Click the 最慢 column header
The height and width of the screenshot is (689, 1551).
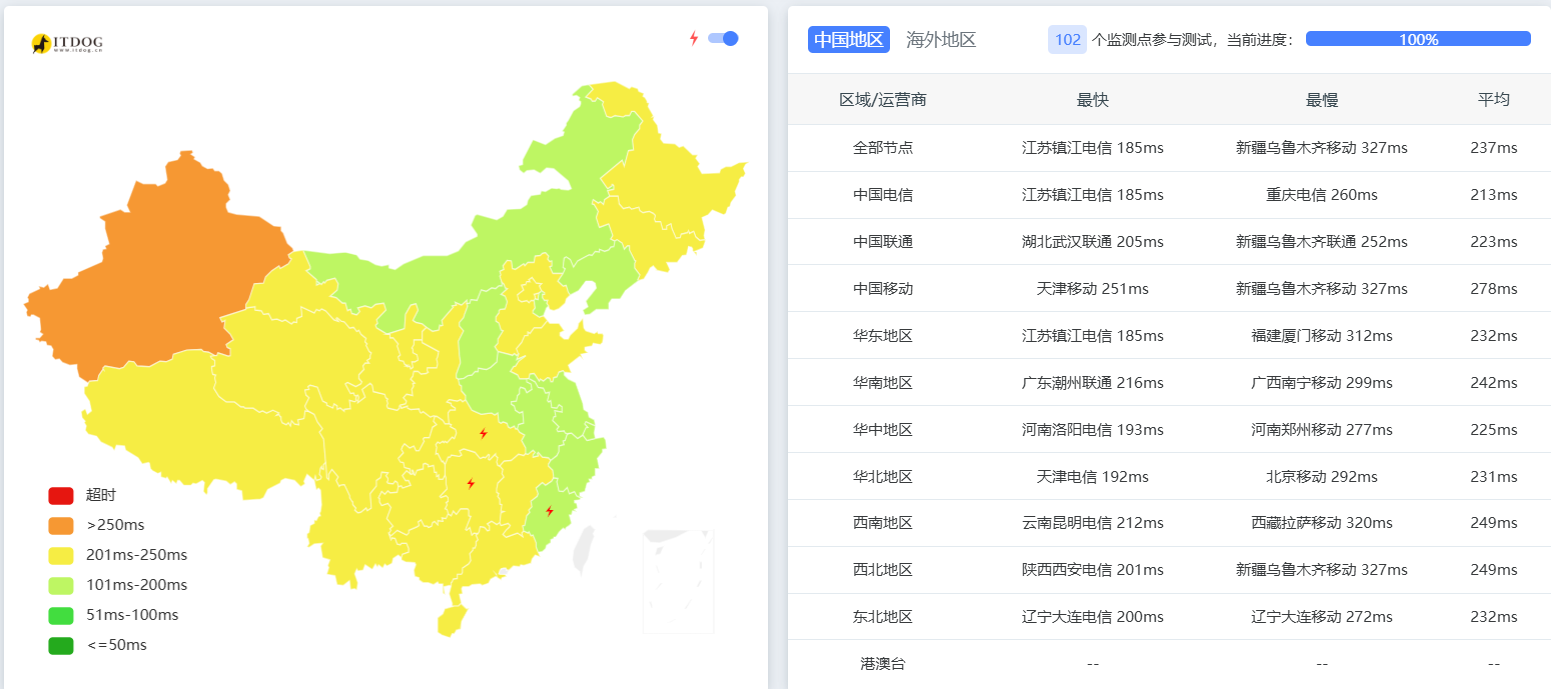click(1321, 100)
